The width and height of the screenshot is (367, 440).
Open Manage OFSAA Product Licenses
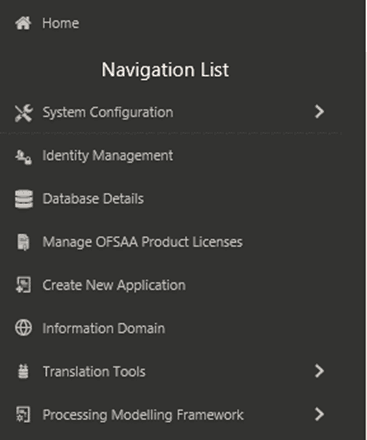point(143,242)
